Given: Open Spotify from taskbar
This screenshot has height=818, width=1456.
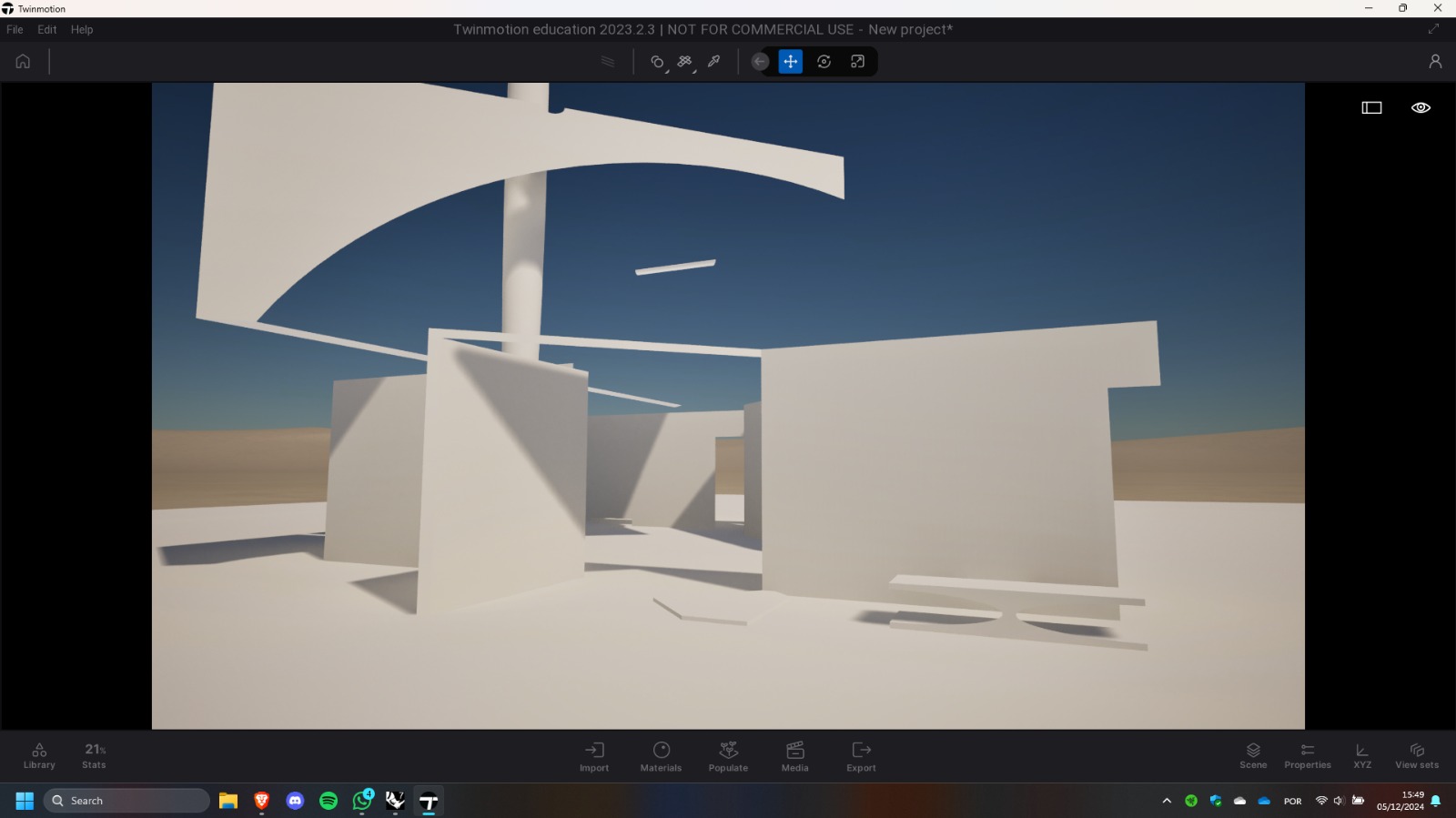Looking at the screenshot, I should [x=329, y=801].
